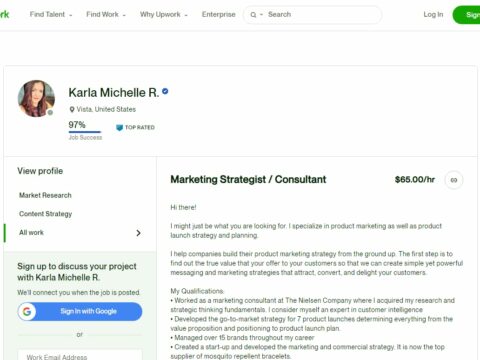
Task: Expand the Find Work menu
Action: pos(106,14)
